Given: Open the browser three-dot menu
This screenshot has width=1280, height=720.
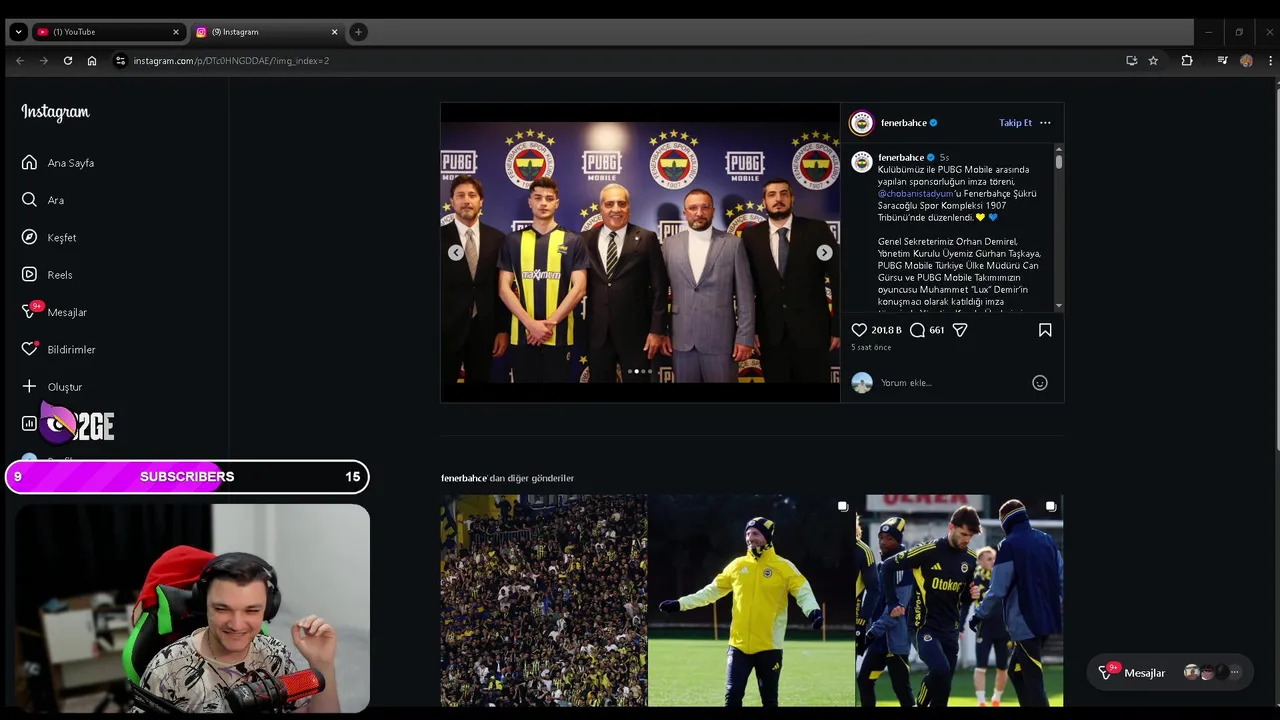Looking at the screenshot, I should pos(1270,61).
